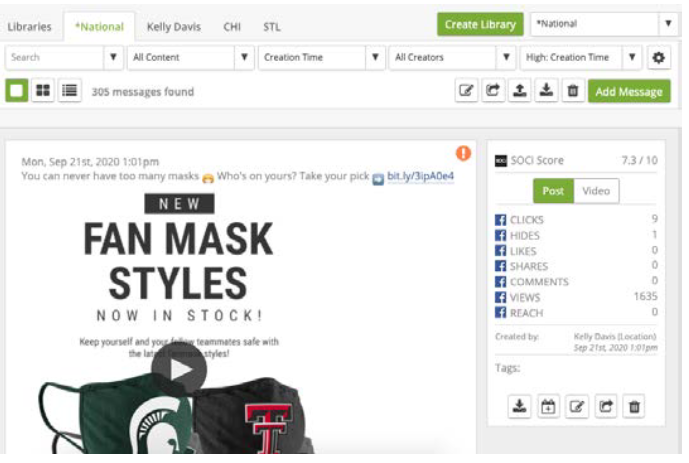
Task: Click the 7.3 / 10 score value
Action: pyautogui.click(x=639, y=160)
